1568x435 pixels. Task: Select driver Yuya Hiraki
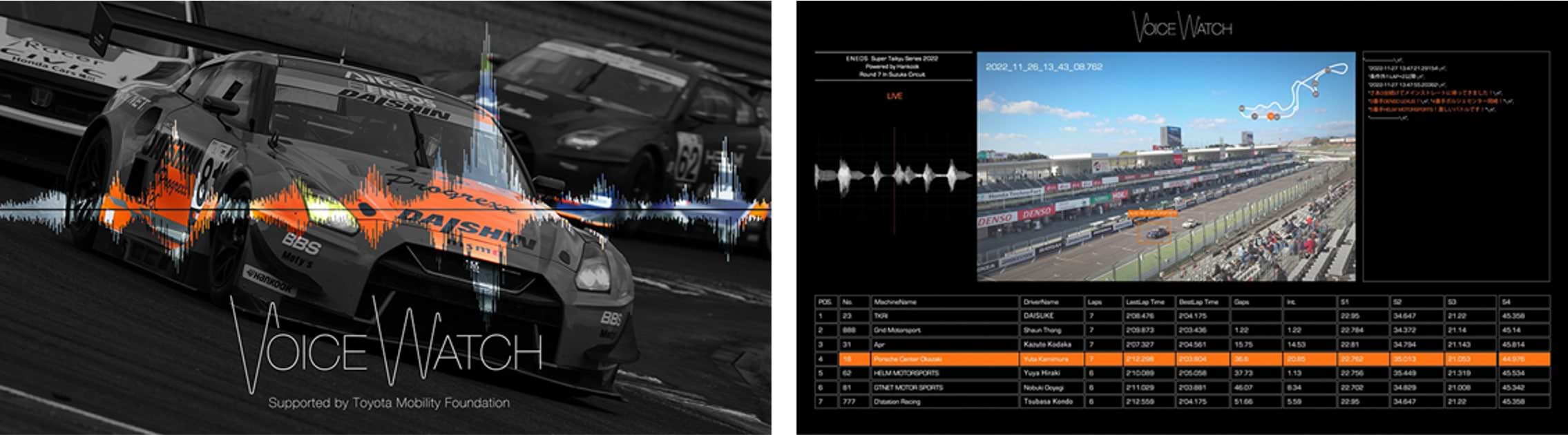pyautogui.click(x=1041, y=373)
